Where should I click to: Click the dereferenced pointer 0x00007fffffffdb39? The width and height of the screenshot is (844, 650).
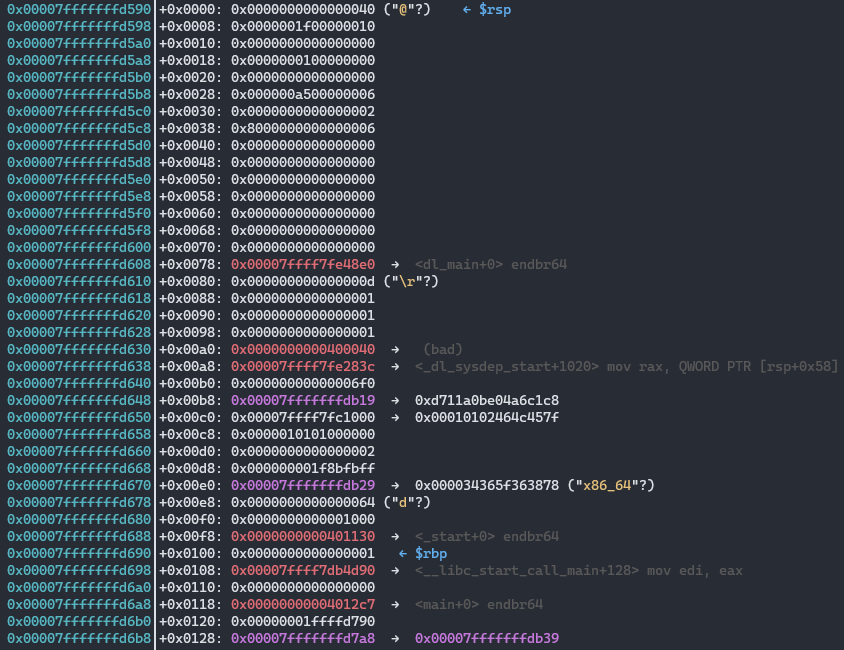click(487, 638)
